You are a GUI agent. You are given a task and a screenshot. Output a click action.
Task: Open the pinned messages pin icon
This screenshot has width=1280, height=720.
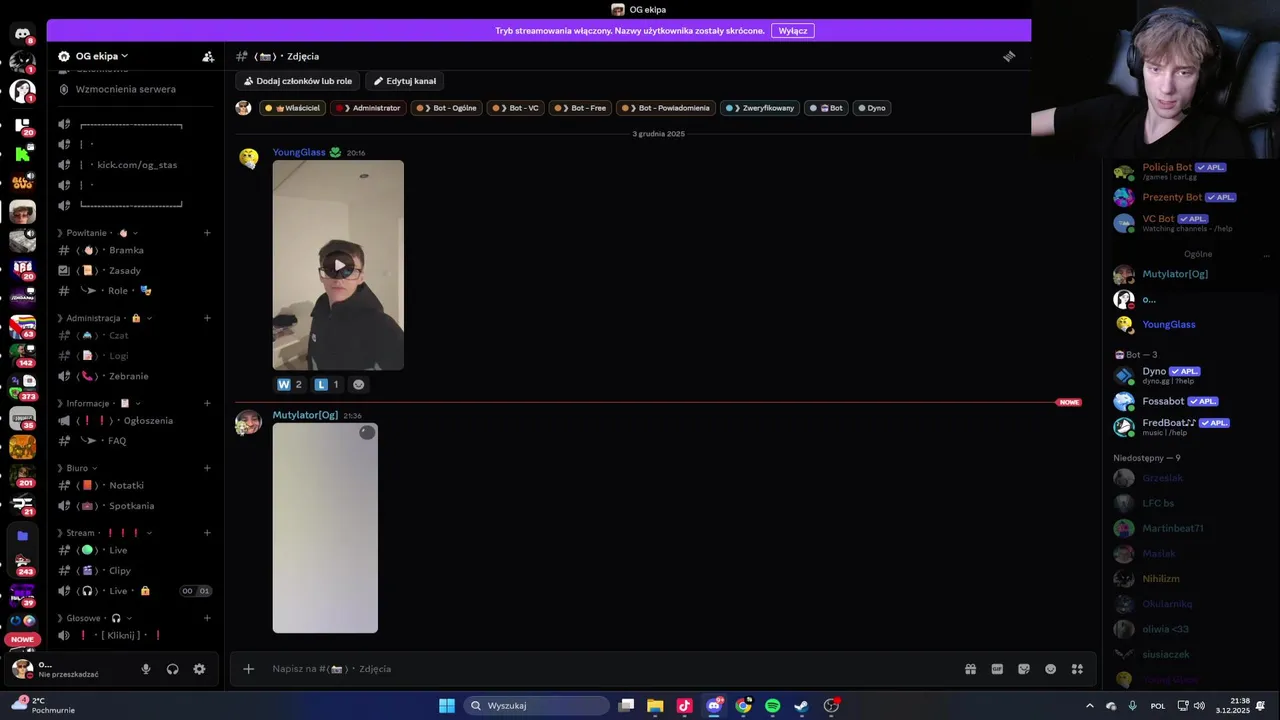point(1009,57)
